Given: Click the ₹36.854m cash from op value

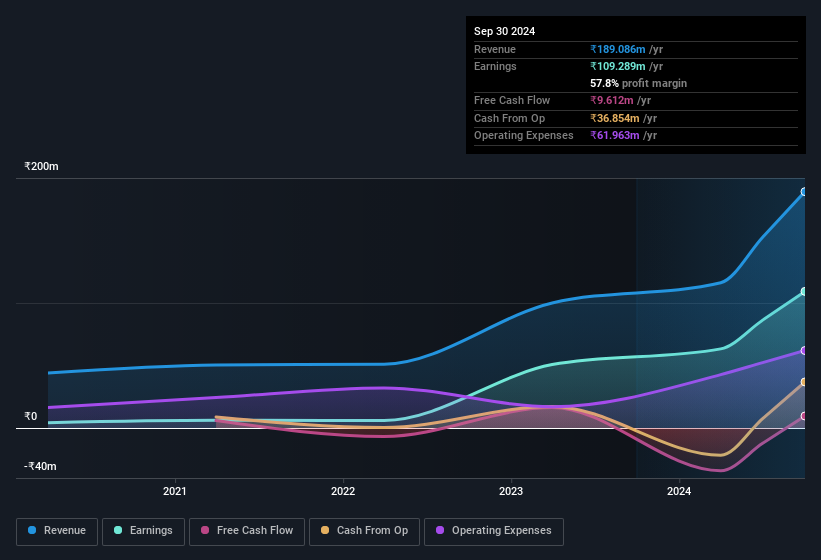Looking at the screenshot, I should [x=615, y=118].
